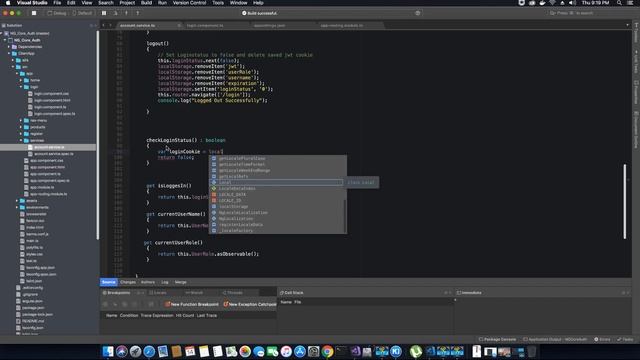The image size is (640, 360).
Task: Open Safari from the dock
Action: pos(149,351)
